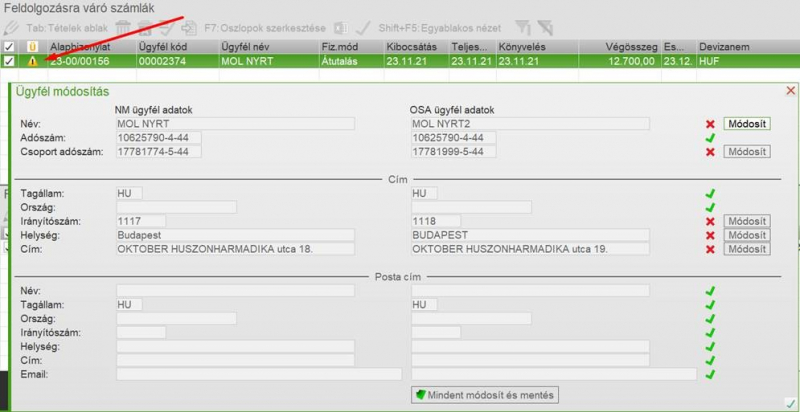The image size is (800, 412).
Task: Click green check in dialog bottom-right corner
Action: (790, 402)
